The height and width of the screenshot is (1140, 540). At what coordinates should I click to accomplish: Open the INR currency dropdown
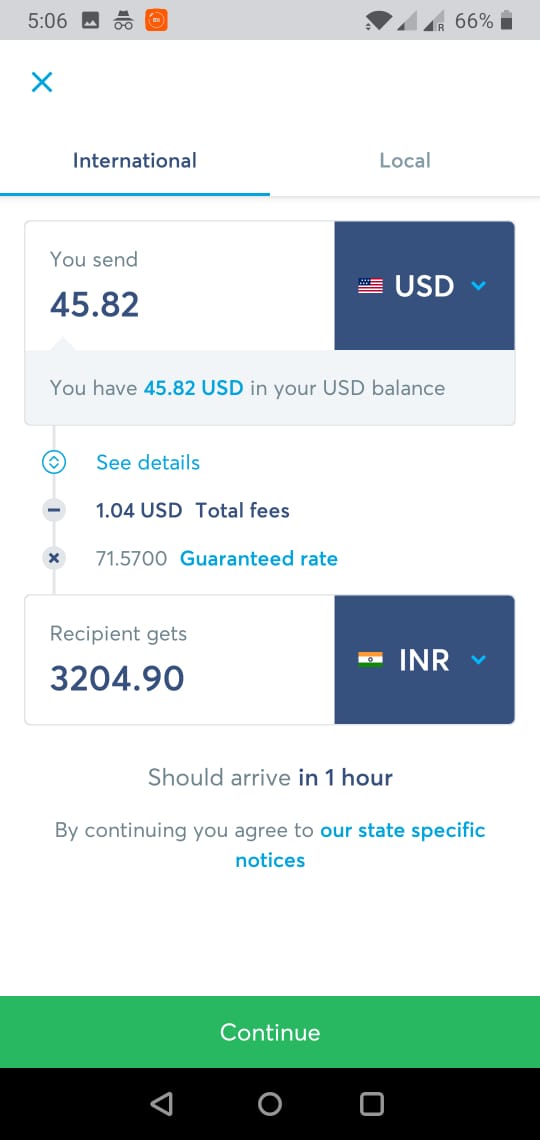click(424, 659)
